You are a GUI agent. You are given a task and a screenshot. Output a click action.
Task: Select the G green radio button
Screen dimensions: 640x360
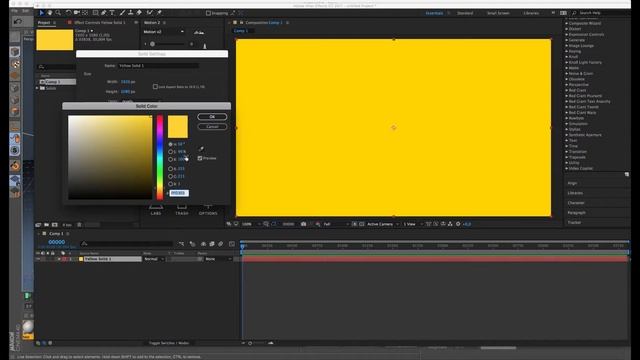click(171, 176)
